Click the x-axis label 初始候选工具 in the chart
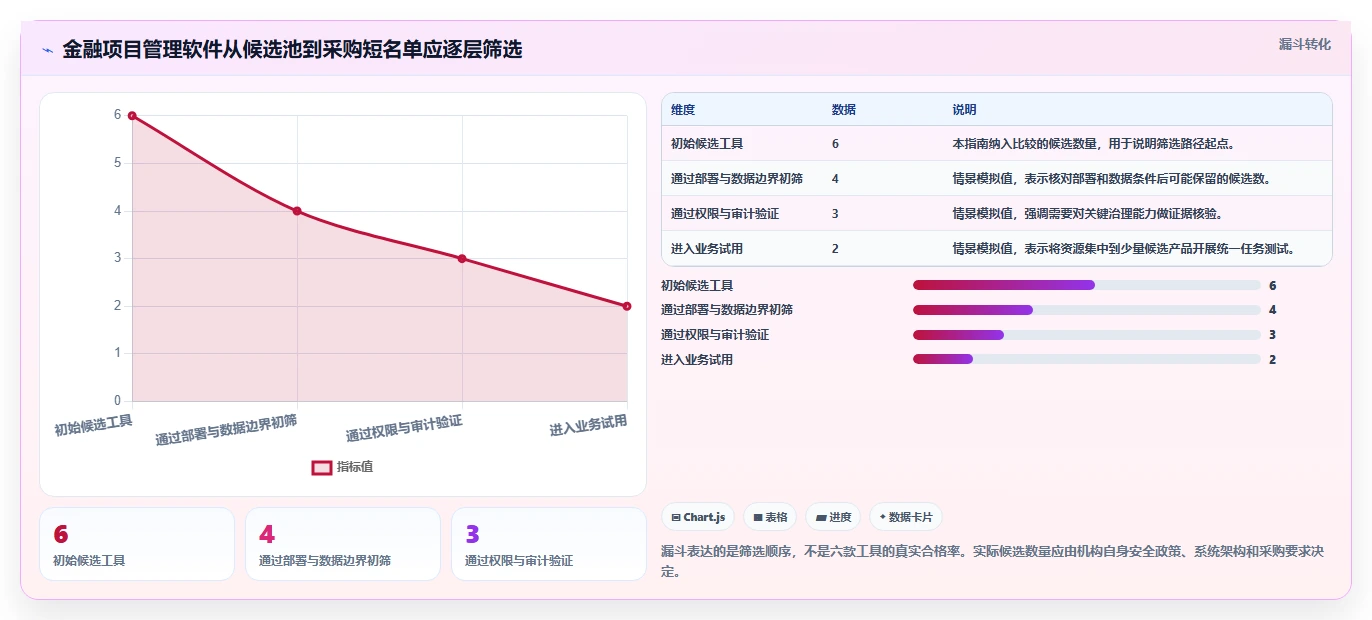This screenshot has height=620, width=1372. tap(93, 425)
